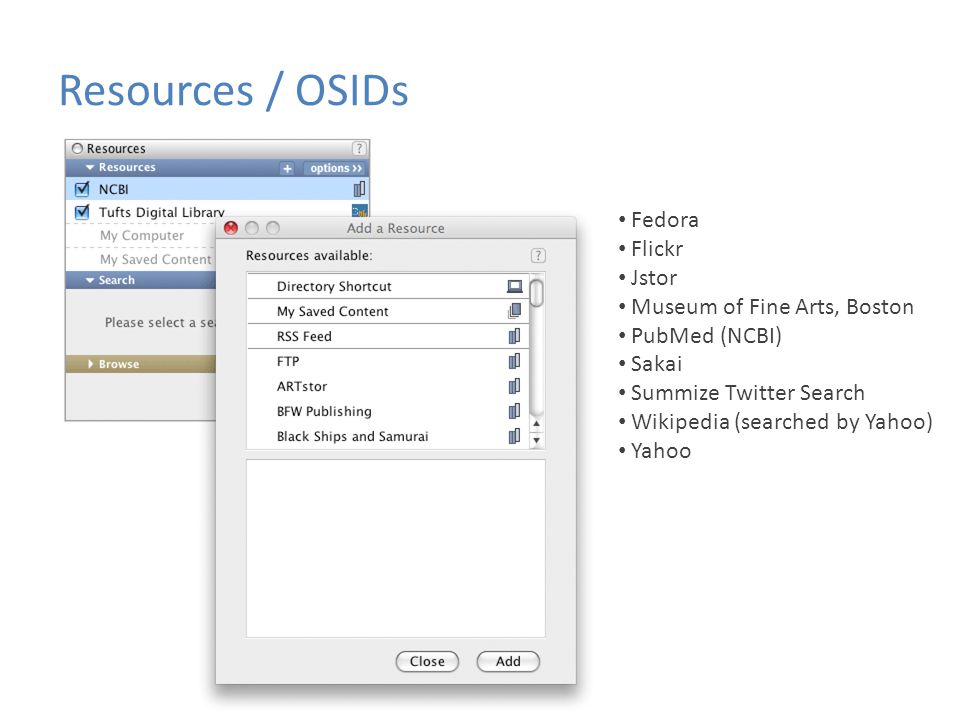This screenshot has width=960, height=720.
Task: Uncheck the NCBI checkbox
Action: click(81, 189)
